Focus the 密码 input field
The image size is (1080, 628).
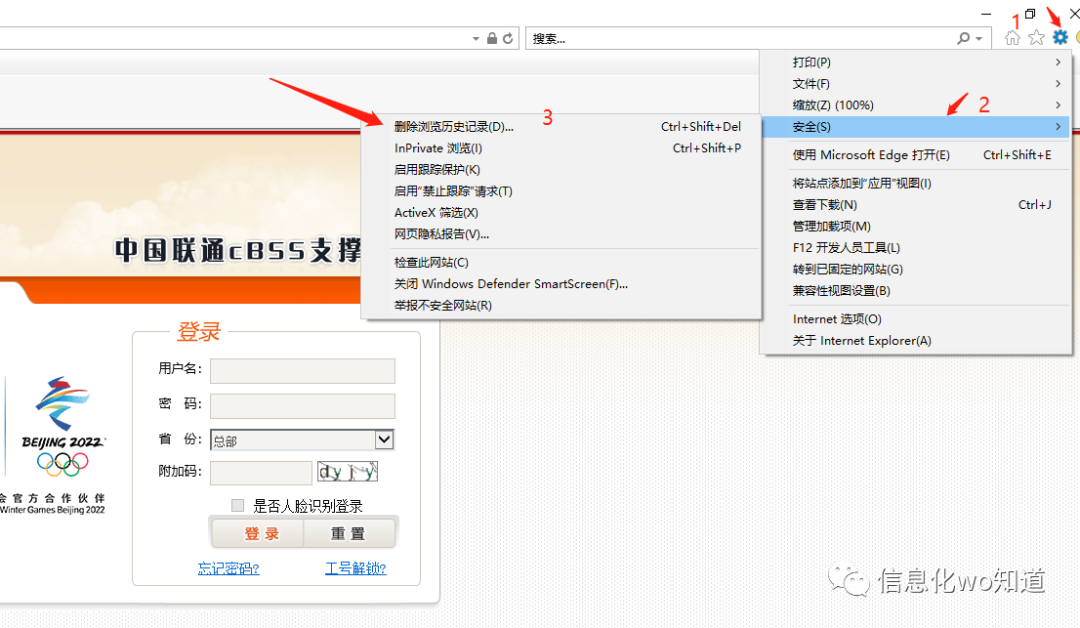coord(302,406)
